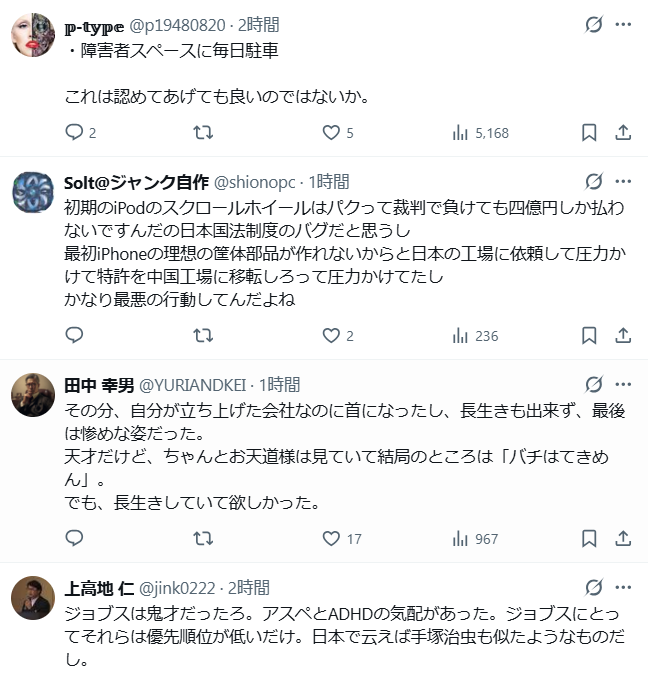Image resolution: width=648 pixels, height=681 pixels.
Task: Click Grok icon on 上高地 仁's tweet
Action: [593, 588]
